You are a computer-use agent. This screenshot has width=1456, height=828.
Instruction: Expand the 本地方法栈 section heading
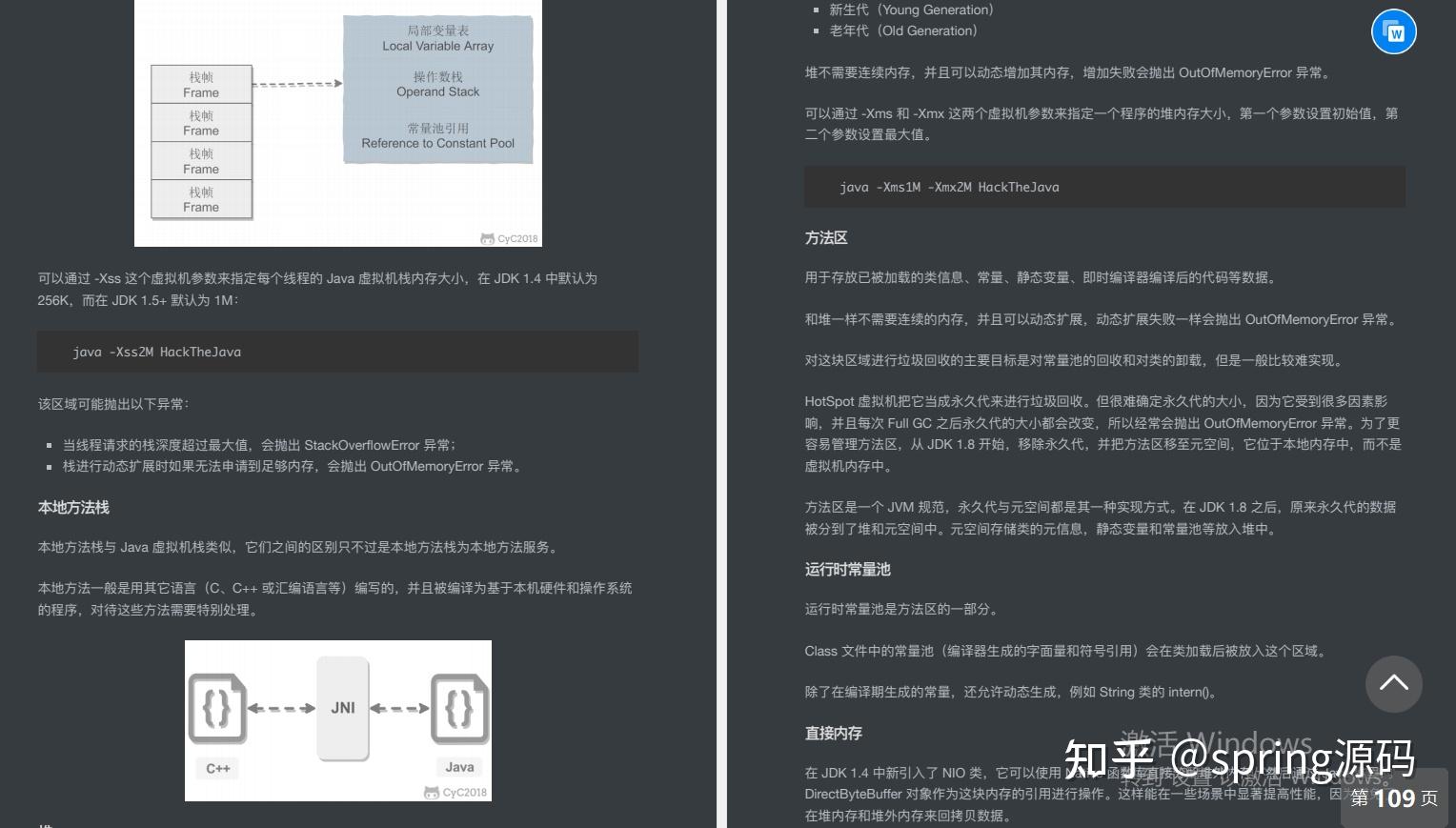click(x=73, y=508)
